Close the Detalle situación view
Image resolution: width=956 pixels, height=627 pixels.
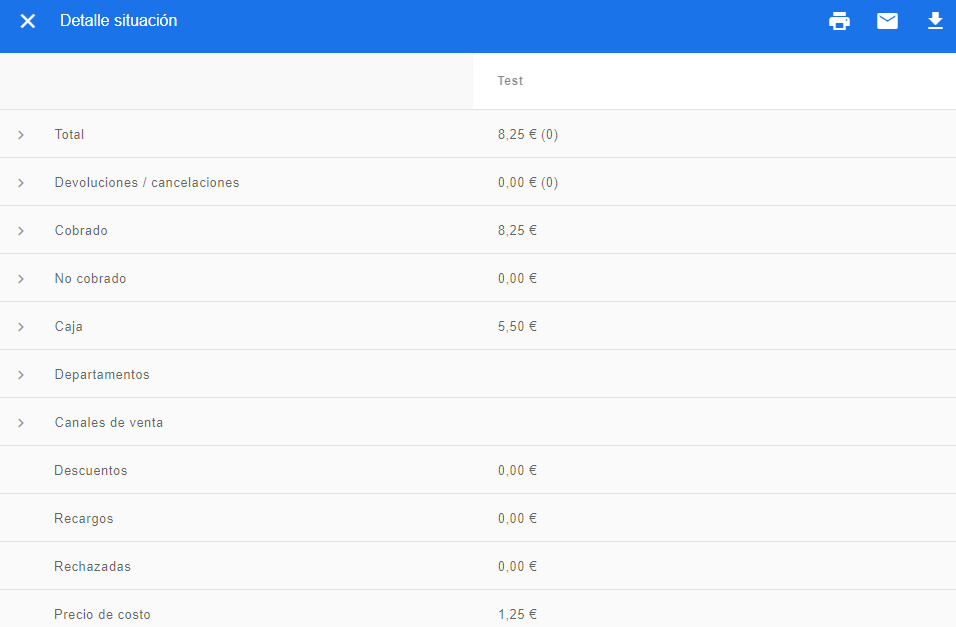(27, 21)
